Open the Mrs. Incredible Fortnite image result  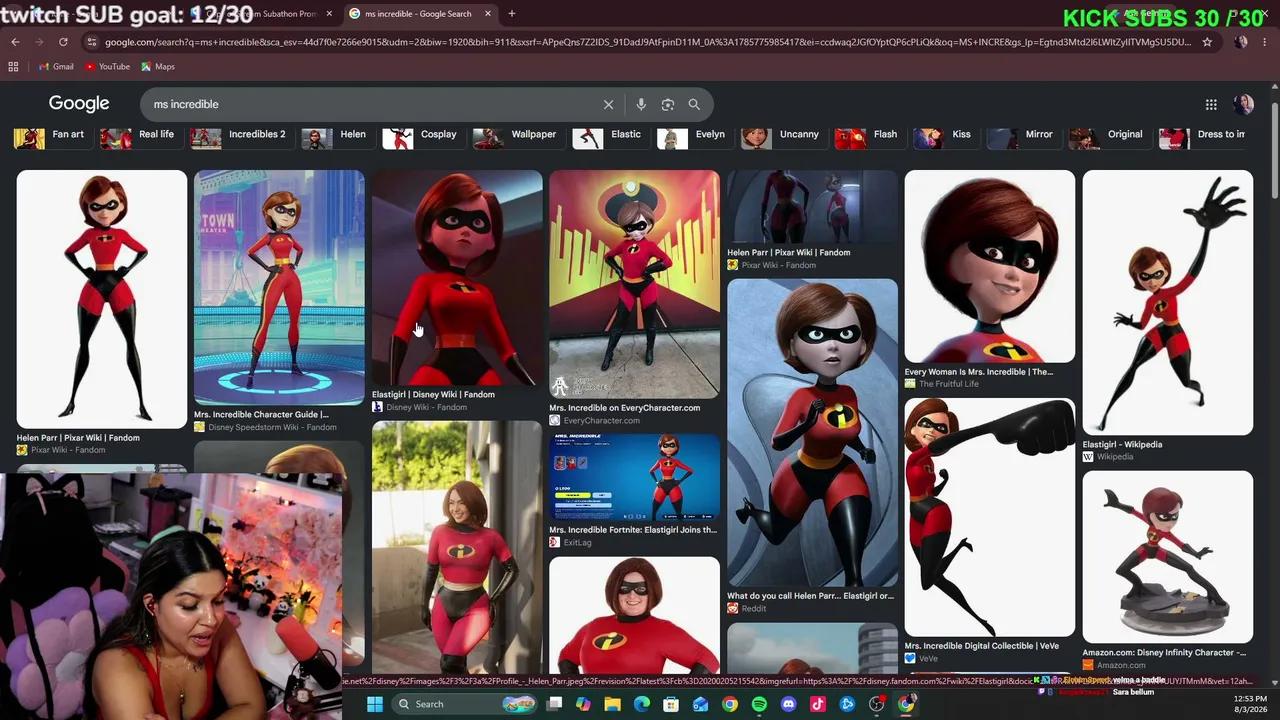point(634,477)
